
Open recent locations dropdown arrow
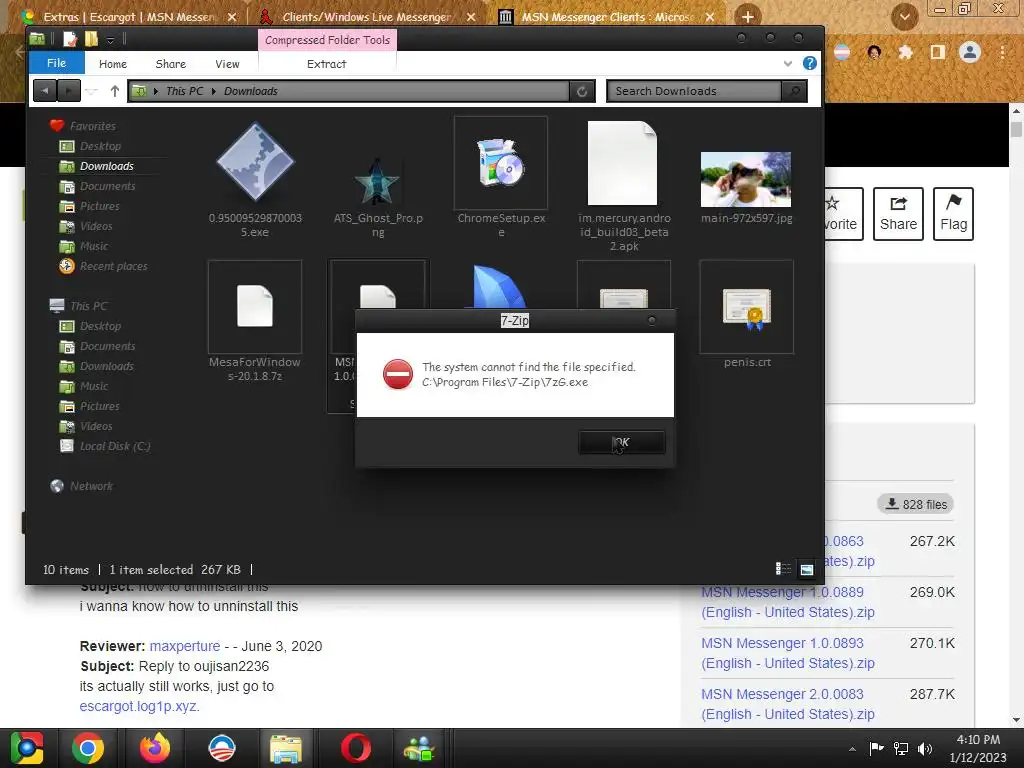[92, 91]
